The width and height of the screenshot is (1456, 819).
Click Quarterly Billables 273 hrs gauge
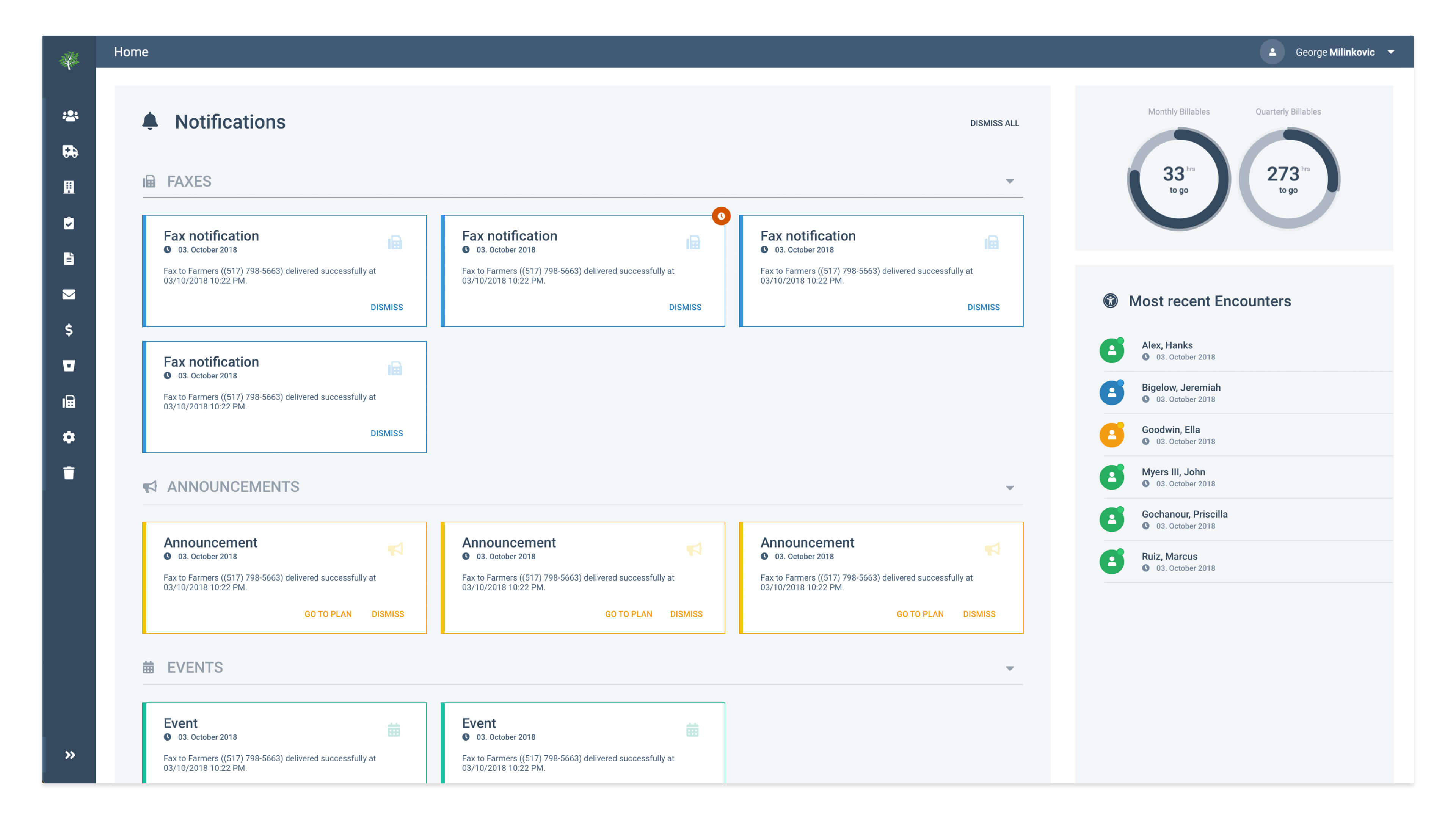click(x=1289, y=179)
